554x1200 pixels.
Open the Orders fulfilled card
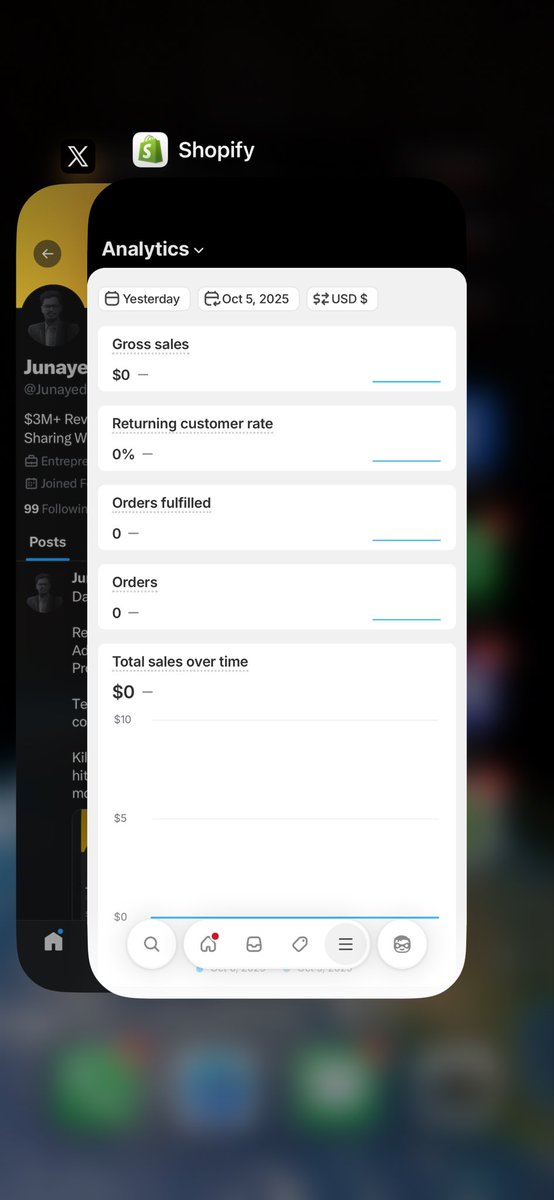pos(277,517)
